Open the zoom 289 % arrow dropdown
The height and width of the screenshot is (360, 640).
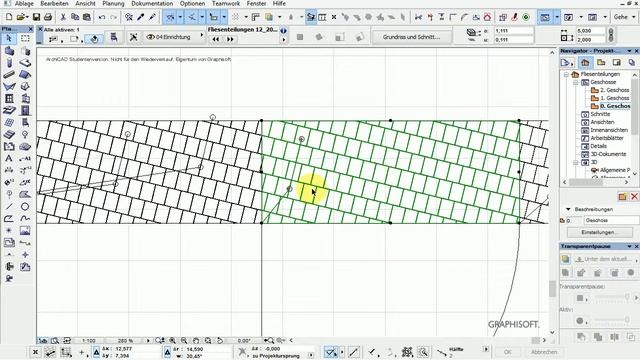(148, 340)
